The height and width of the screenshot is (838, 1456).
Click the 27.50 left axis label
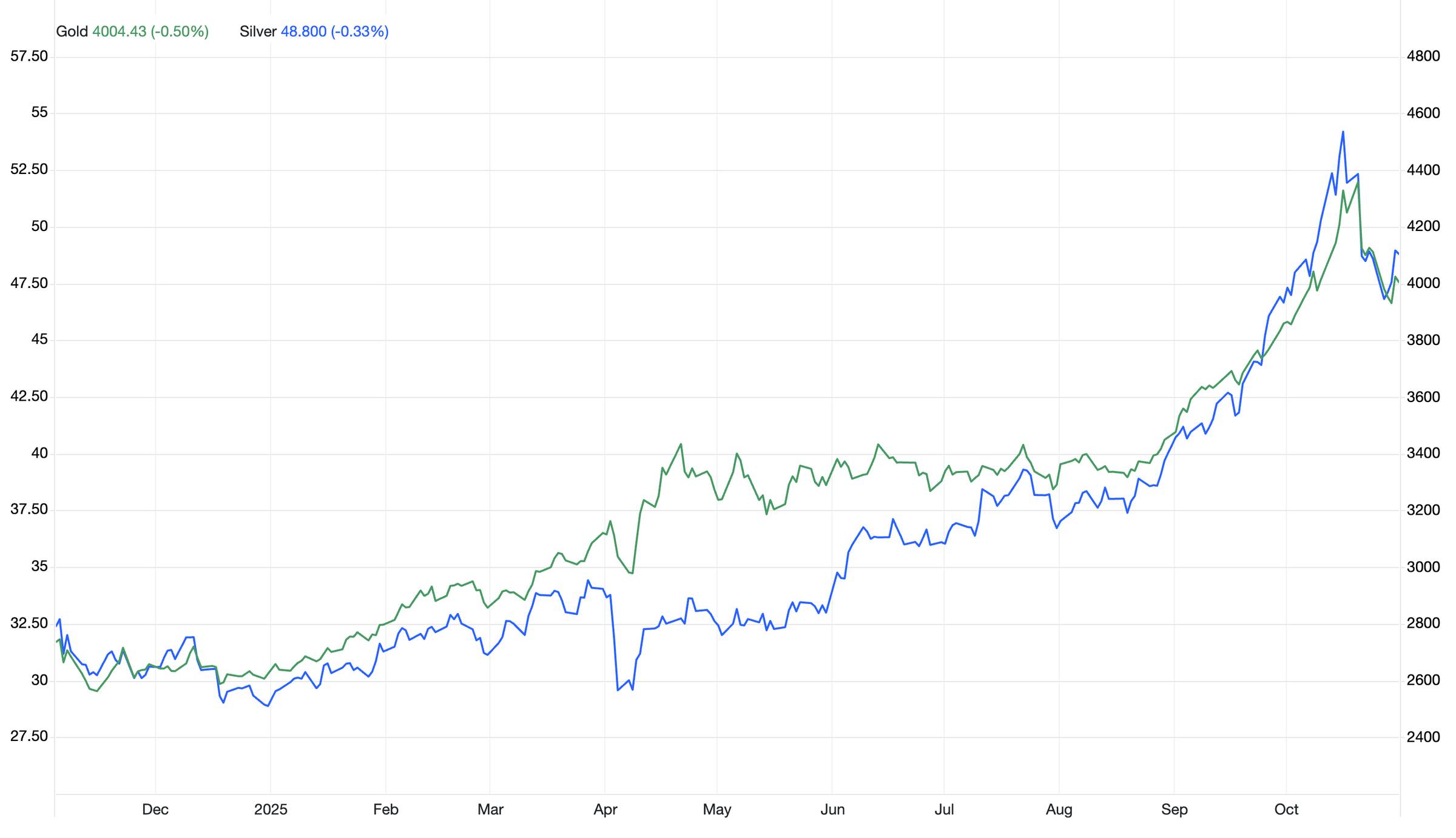click(29, 737)
